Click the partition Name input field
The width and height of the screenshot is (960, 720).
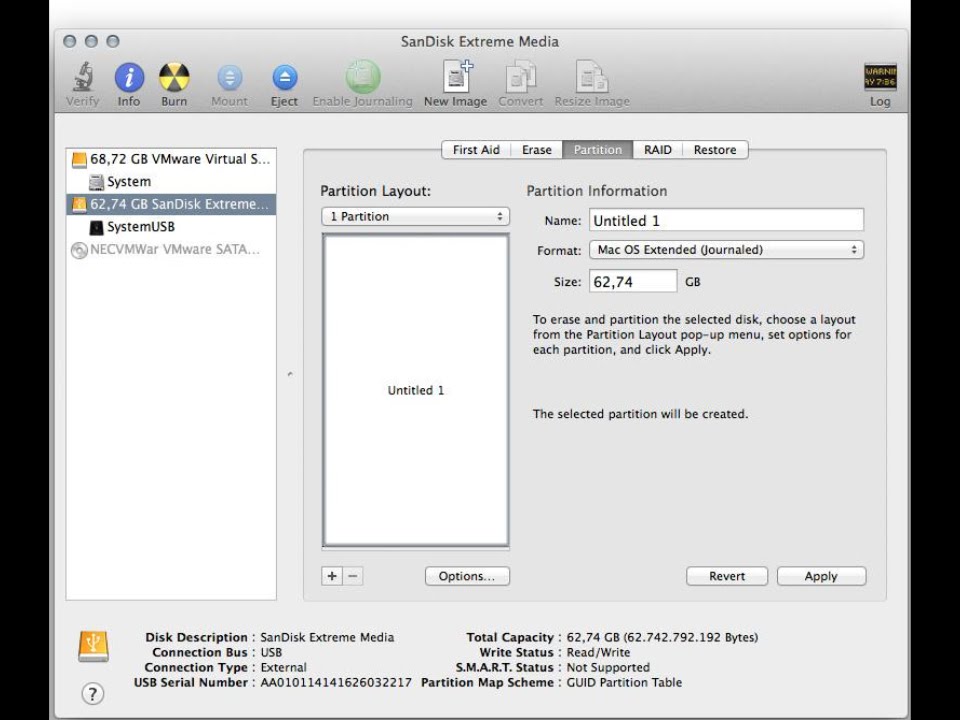[x=726, y=220]
